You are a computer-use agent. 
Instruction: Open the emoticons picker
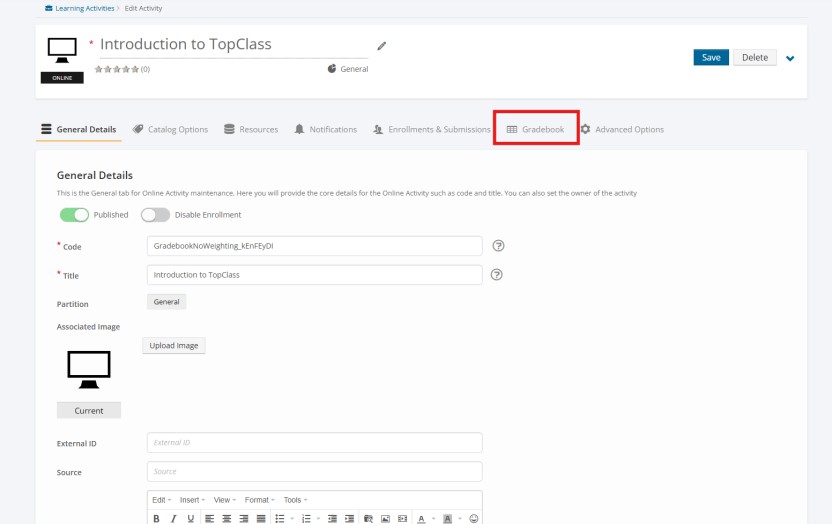474,518
